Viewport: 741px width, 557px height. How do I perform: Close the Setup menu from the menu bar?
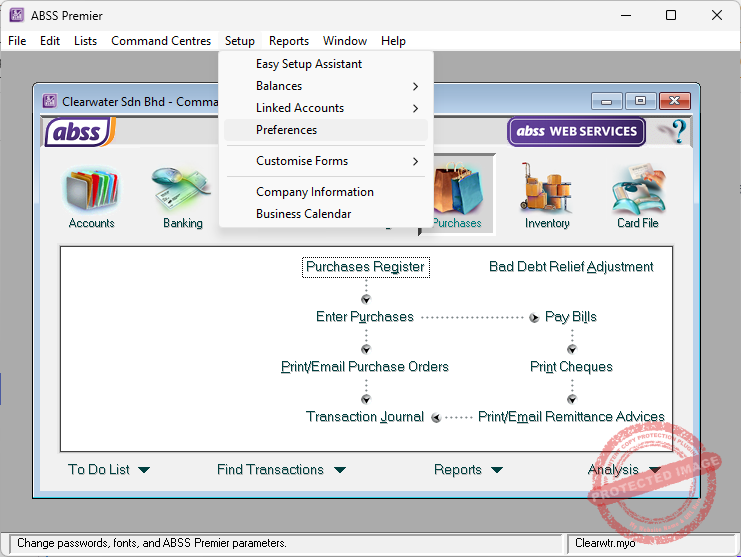[240, 41]
